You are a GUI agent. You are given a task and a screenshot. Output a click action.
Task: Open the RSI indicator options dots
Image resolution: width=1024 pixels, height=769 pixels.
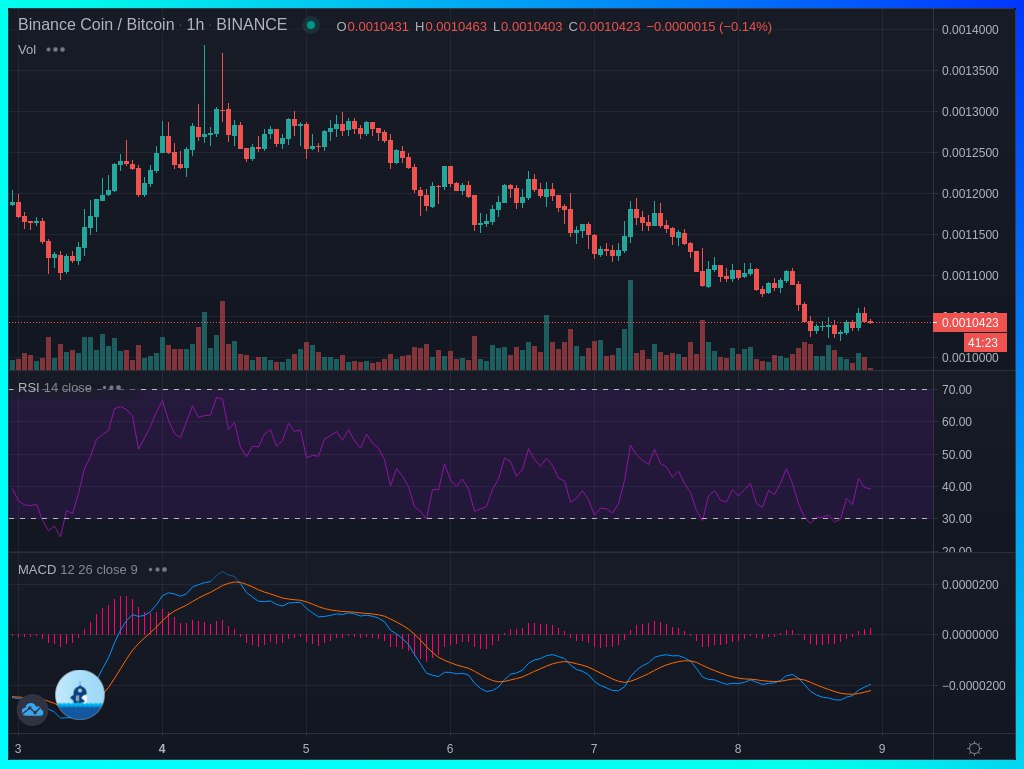click(x=112, y=388)
